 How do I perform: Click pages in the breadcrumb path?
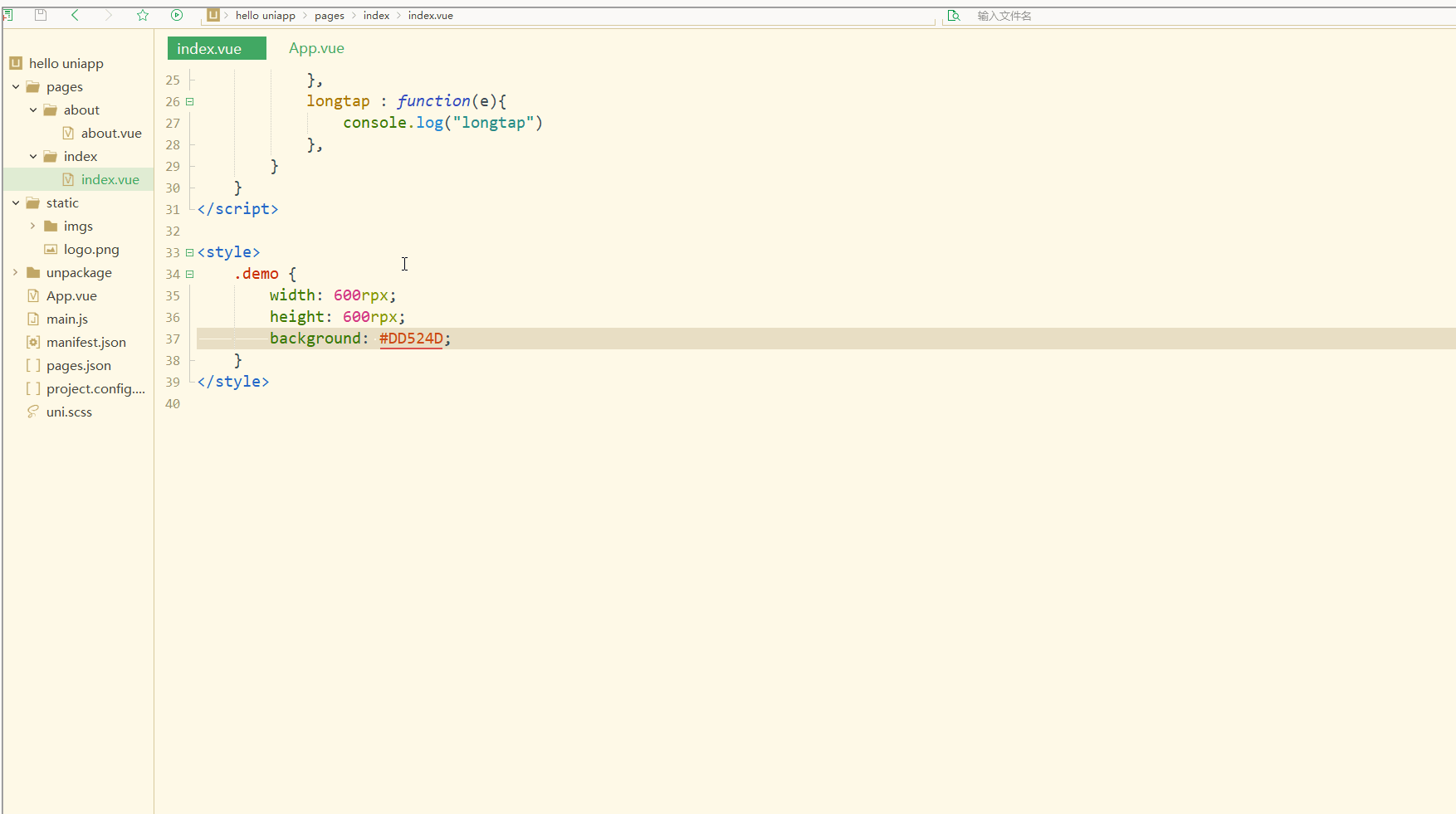click(330, 15)
